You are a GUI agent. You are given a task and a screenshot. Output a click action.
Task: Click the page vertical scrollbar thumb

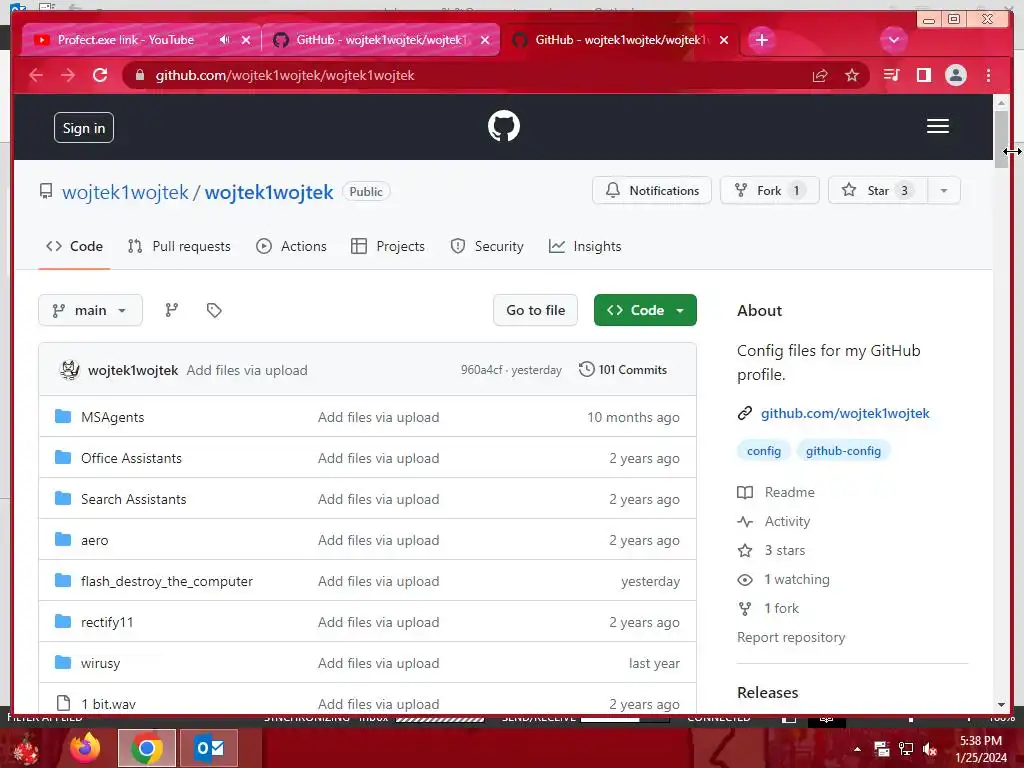click(1001, 139)
